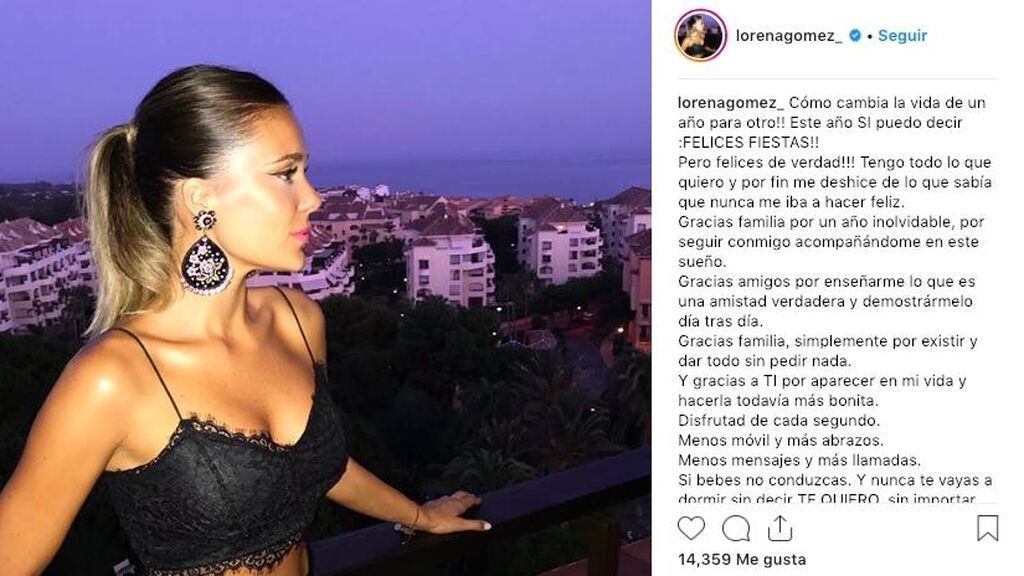The height and width of the screenshot is (576, 1024).
Task: Open comments via the speech bubble icon
Action: 735,528
